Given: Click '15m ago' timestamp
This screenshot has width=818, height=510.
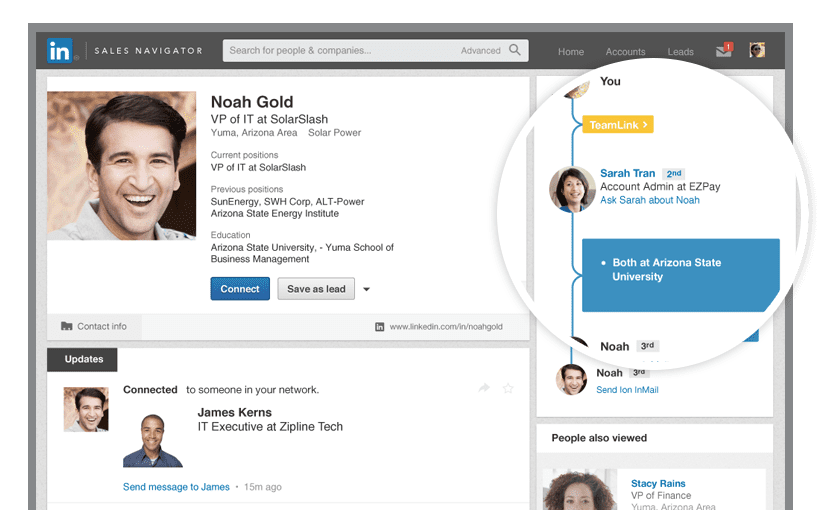Looking at the screenshot, I should pyautogui.click(x=263, y=487).
